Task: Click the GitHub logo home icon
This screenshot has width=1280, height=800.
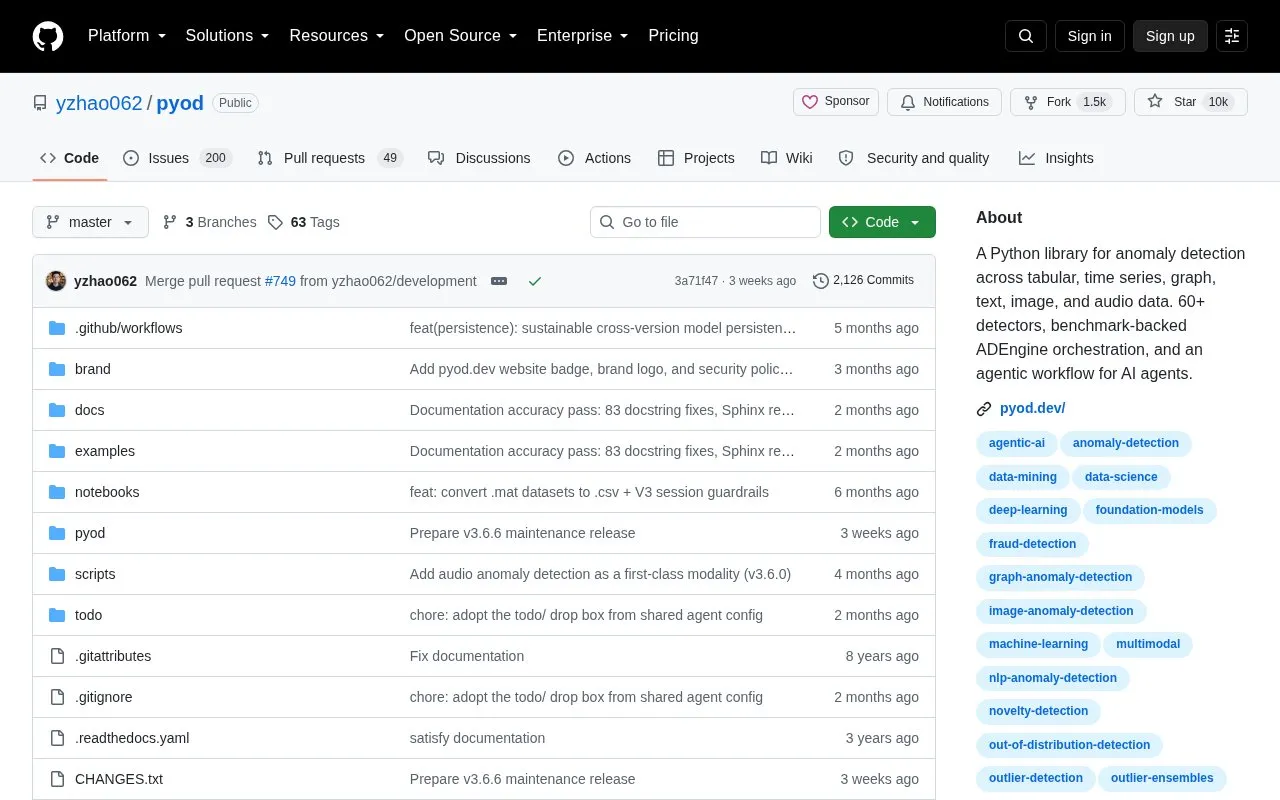Action: click(x=48, y=36)
